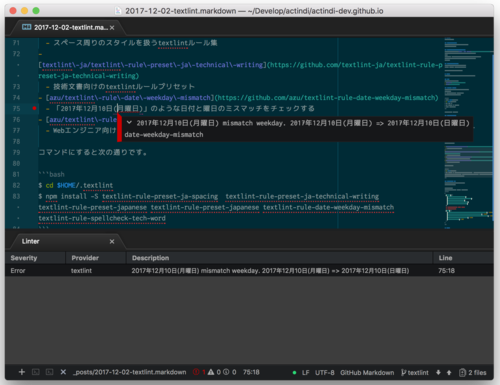The width and height of the screenshot is (500, 385).
Task: Open the 2 files git changes indicator
Action: 473,373
